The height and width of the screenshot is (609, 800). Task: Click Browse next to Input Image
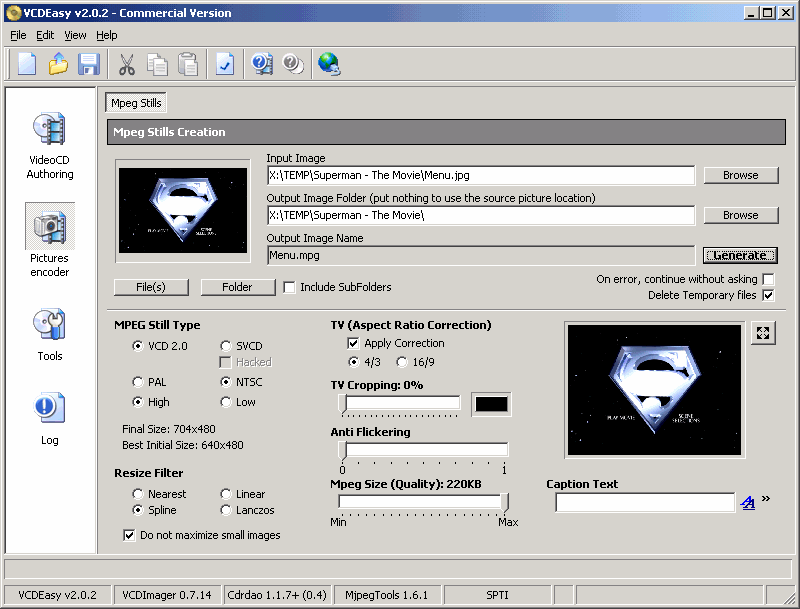(x=740, y=175)
